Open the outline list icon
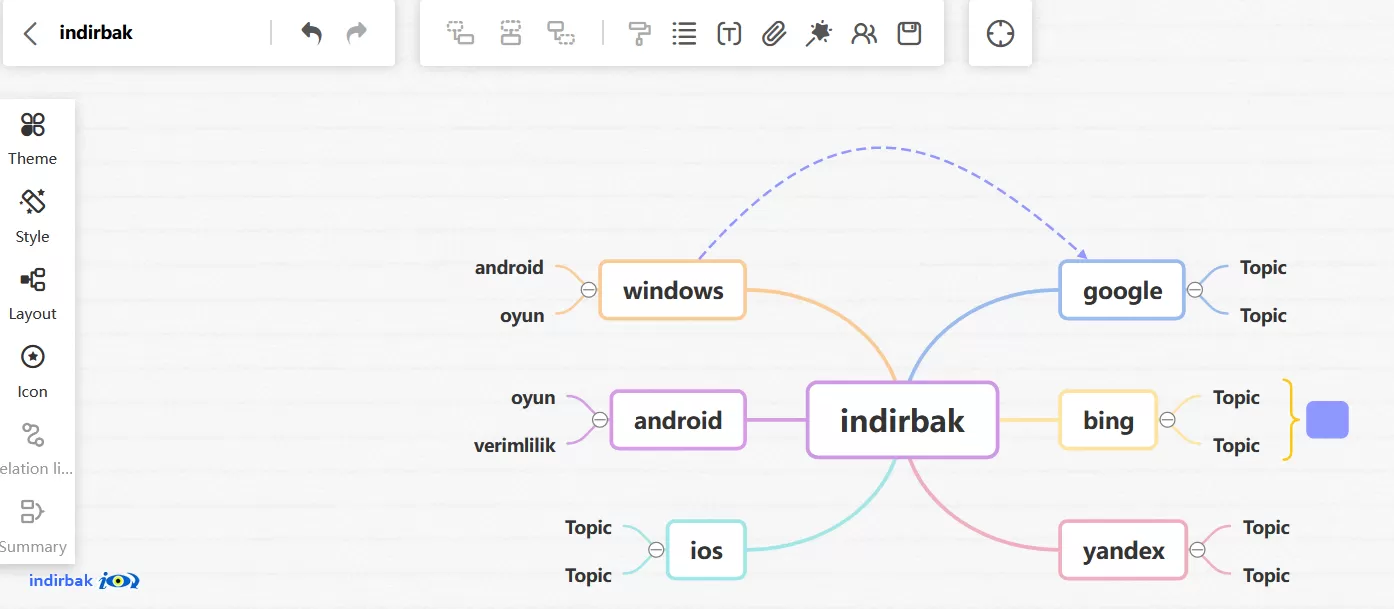Screen dimensions: 1394x609 pos(684,33)
